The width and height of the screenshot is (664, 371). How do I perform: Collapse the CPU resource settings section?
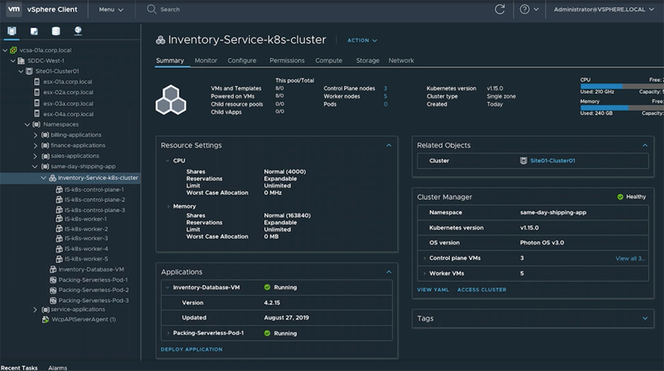168,161
